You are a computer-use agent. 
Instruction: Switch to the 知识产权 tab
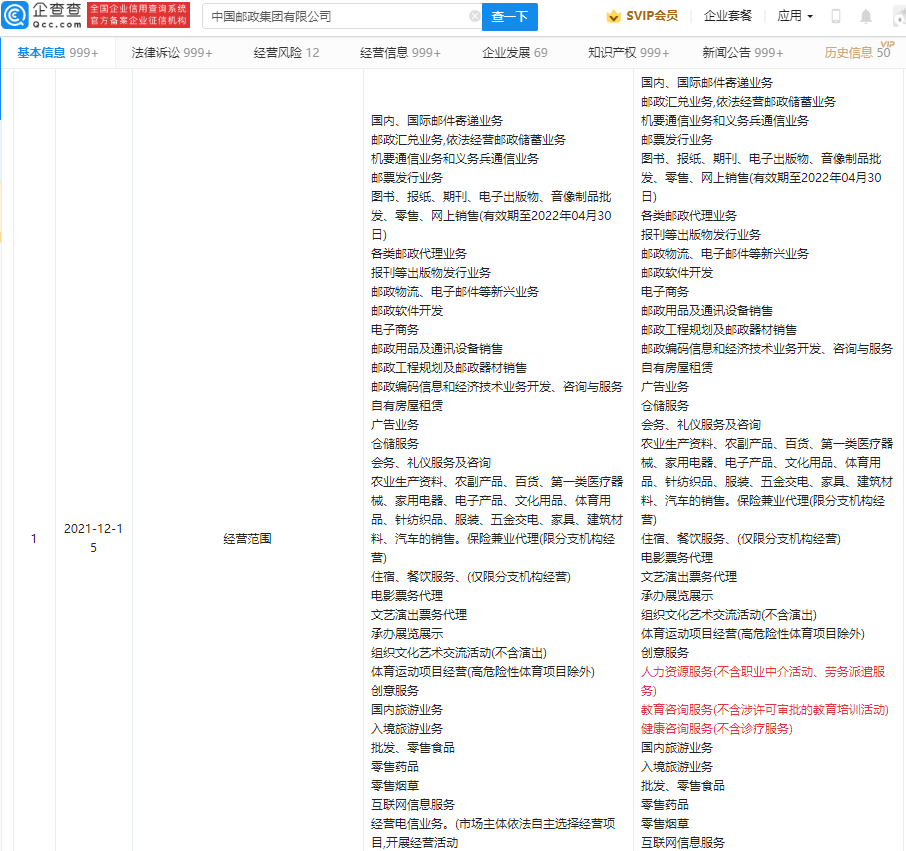pyautogui.click(x=628, y=53)
